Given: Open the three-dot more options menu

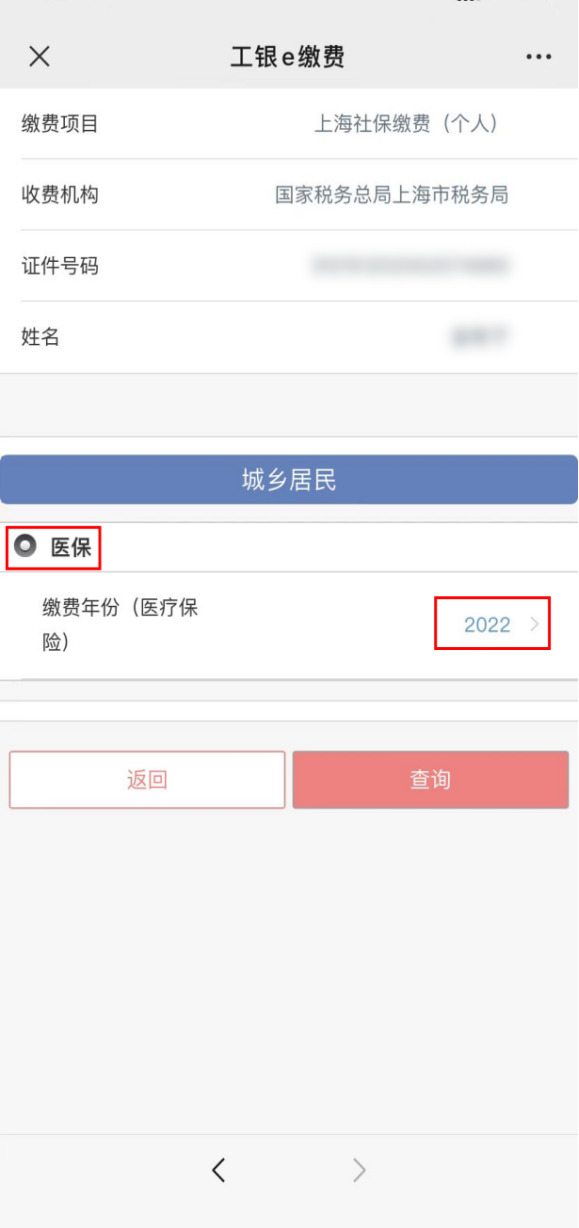Looking at the screenshot, I should point(539,57).
